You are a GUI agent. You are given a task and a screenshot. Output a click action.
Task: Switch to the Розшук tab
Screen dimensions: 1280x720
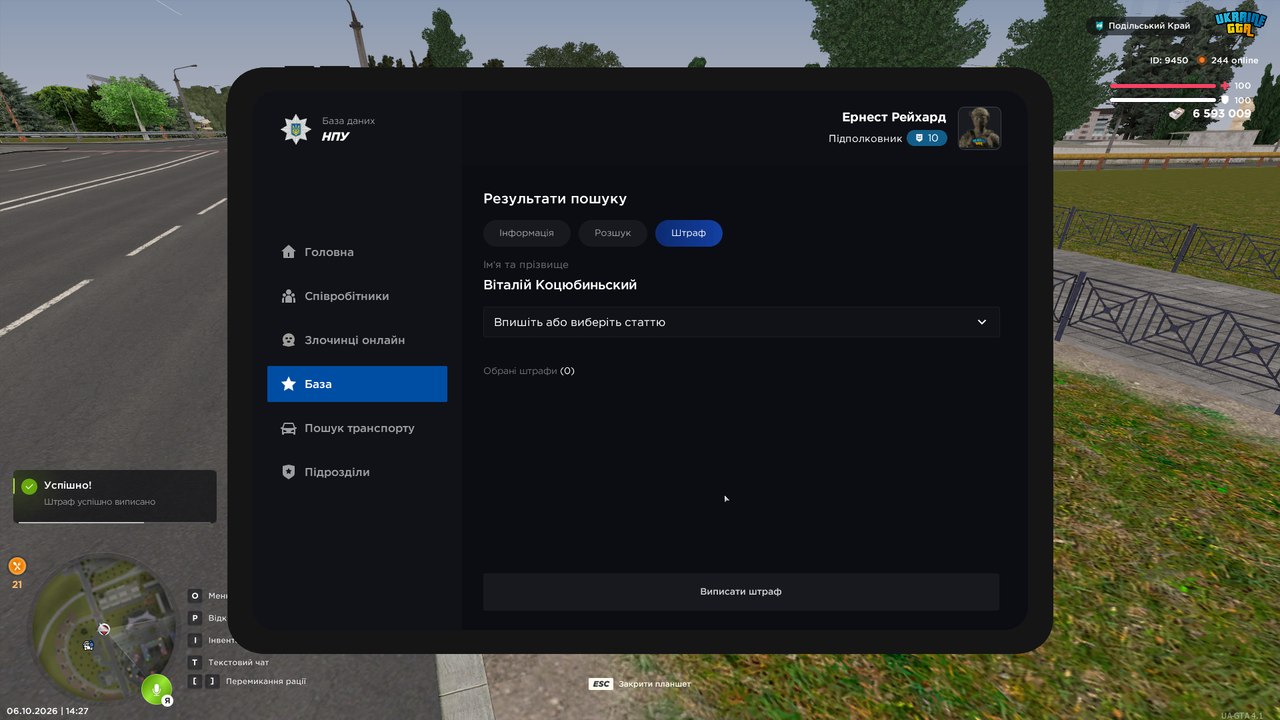613,233
